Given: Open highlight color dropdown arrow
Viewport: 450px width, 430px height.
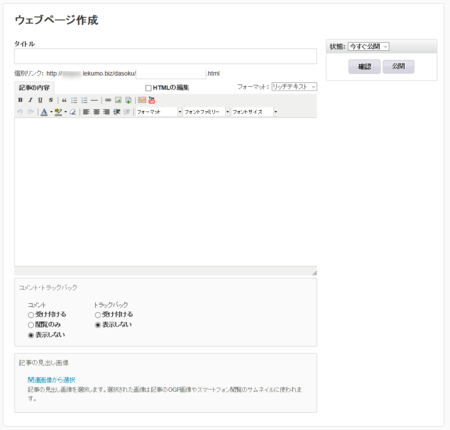Looking at the screenshot, I should point(66,112).
